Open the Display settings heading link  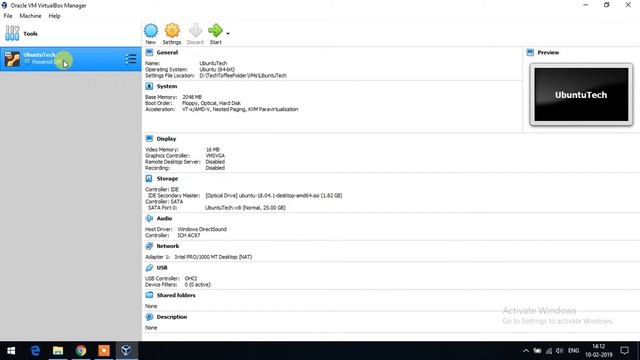click(166, 139)
